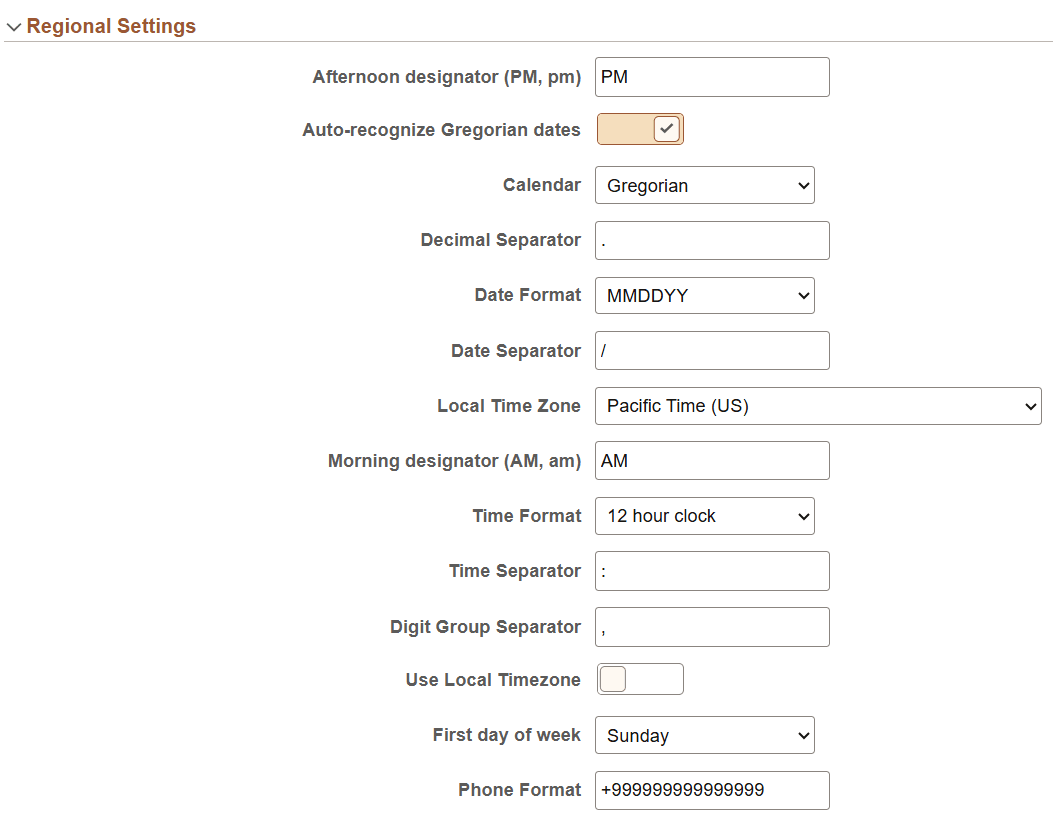Click the Phone Format input field
This screenshot has height=825, width=1053.
(x=711, y=790)
